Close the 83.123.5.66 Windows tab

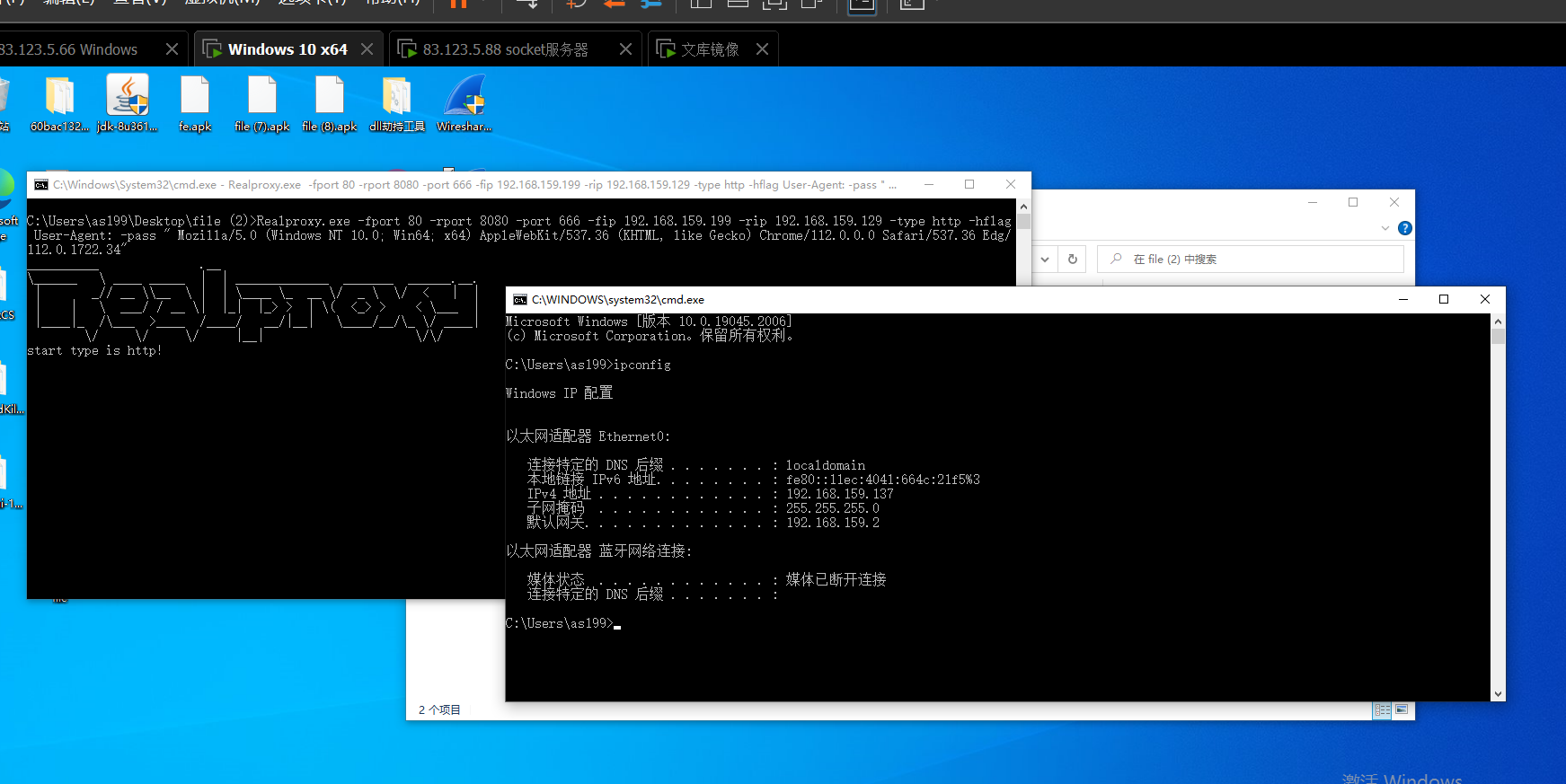172,49
